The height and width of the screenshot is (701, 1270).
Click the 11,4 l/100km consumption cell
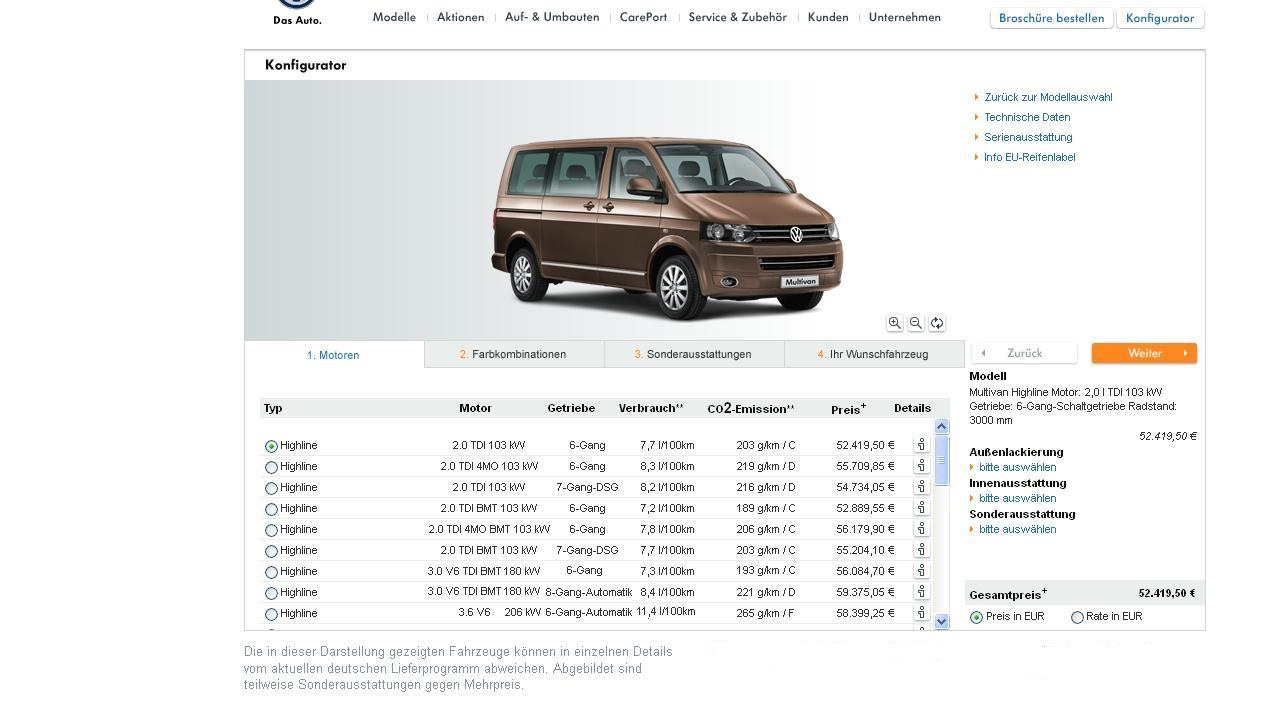tap(666, 612)
